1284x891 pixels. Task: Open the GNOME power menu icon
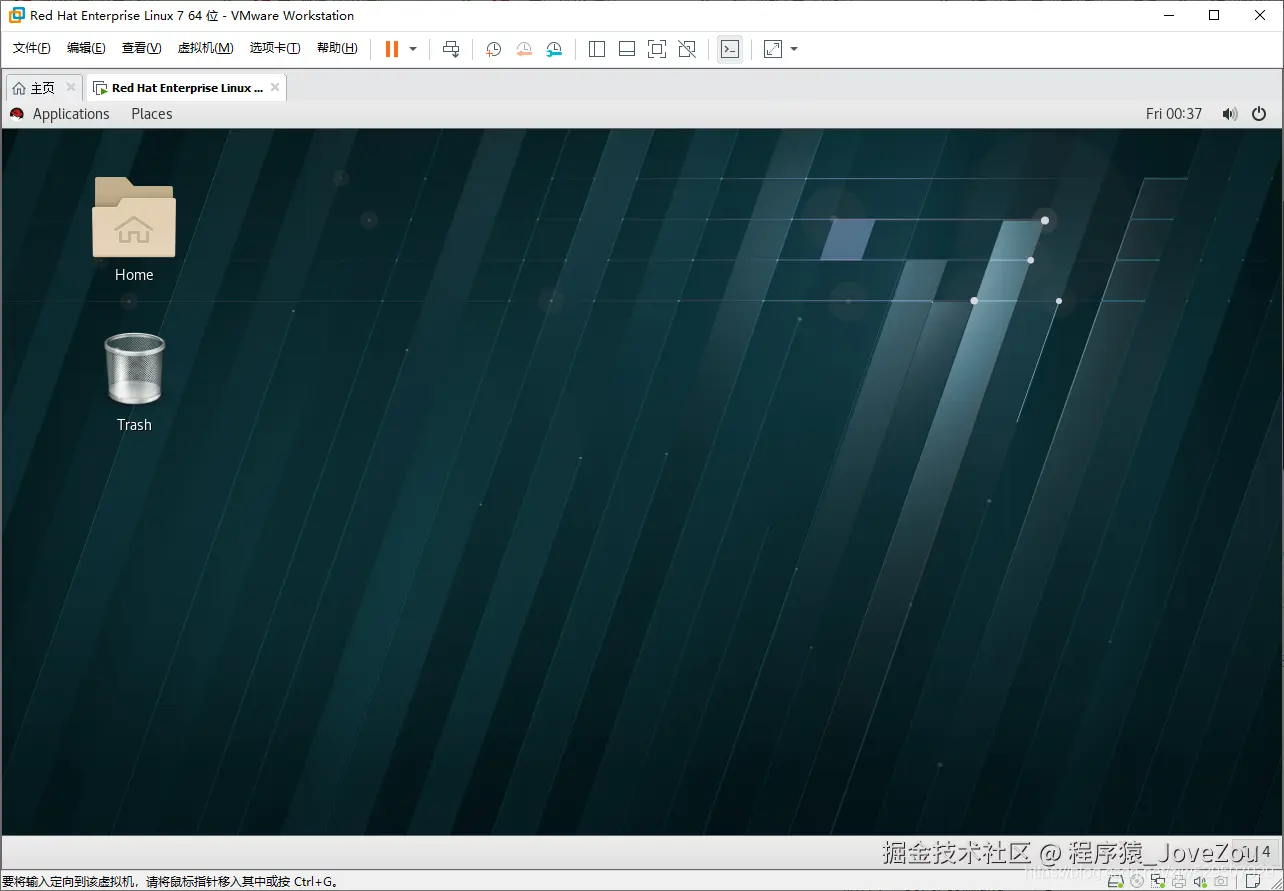click(x=1259, y=114)
